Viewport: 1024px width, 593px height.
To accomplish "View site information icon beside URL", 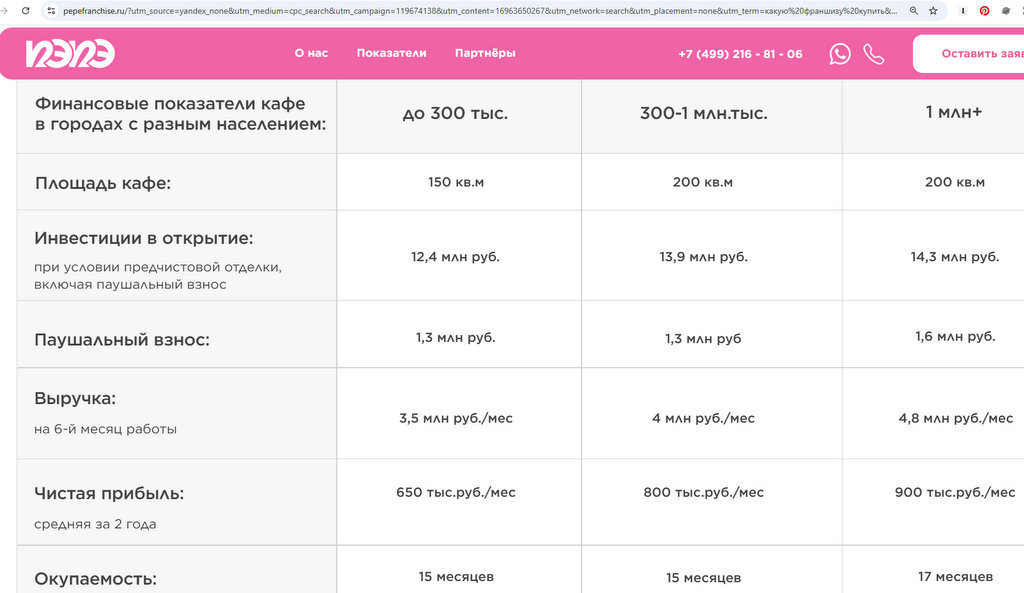I will (x=51, y=11).
